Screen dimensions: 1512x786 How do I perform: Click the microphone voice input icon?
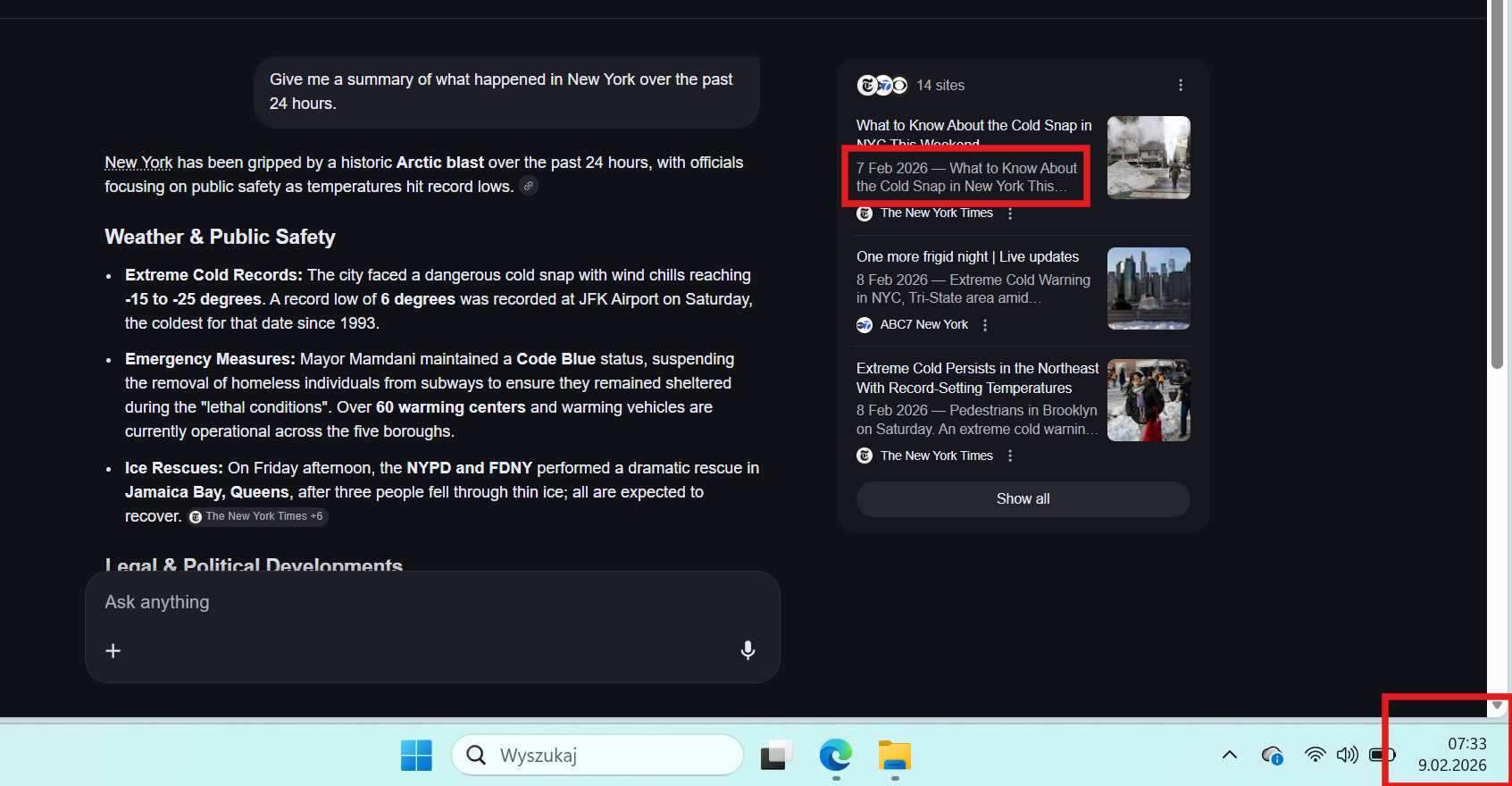[748, 650]
